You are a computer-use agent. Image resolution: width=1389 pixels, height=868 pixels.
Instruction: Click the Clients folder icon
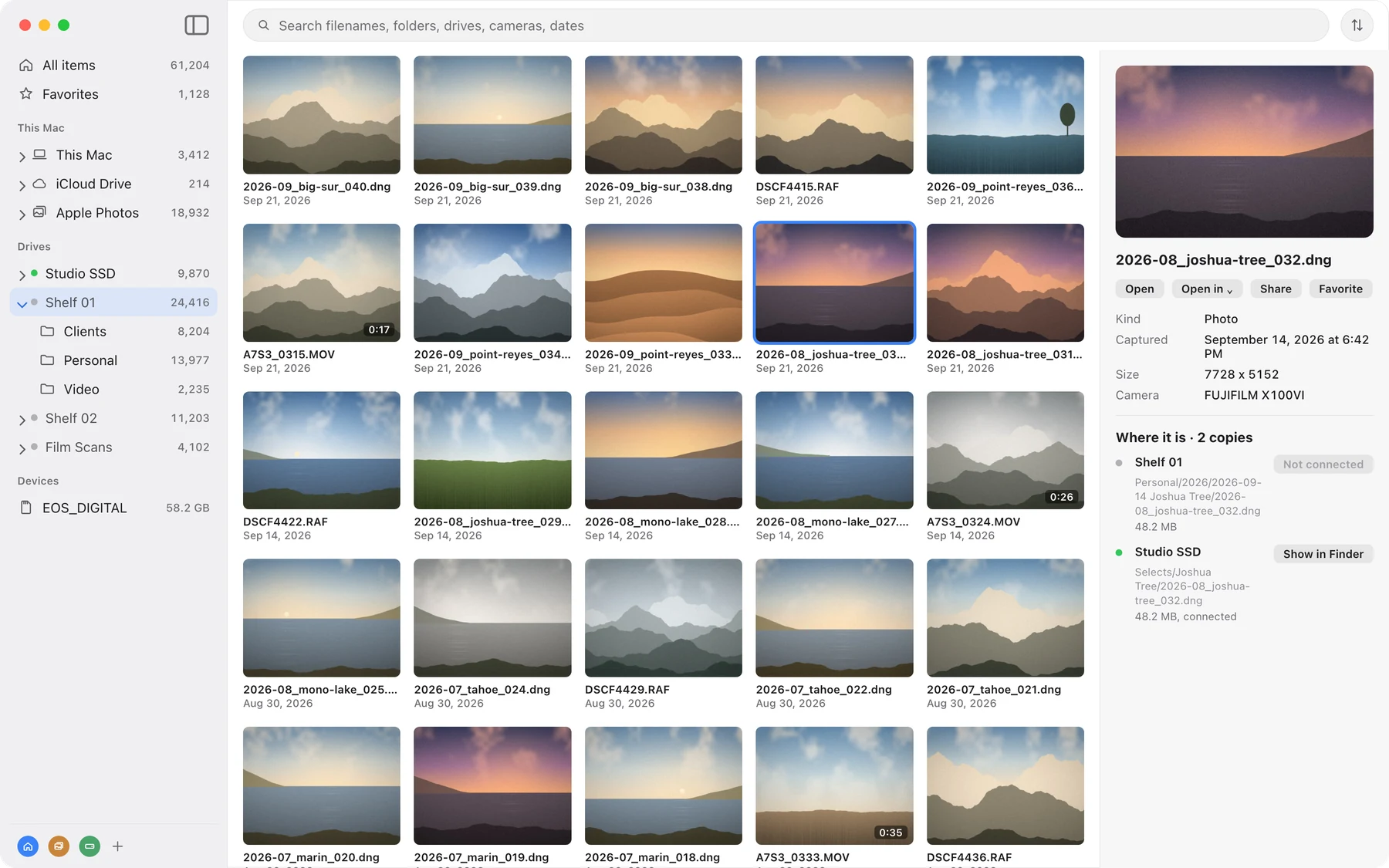(47, 331)
